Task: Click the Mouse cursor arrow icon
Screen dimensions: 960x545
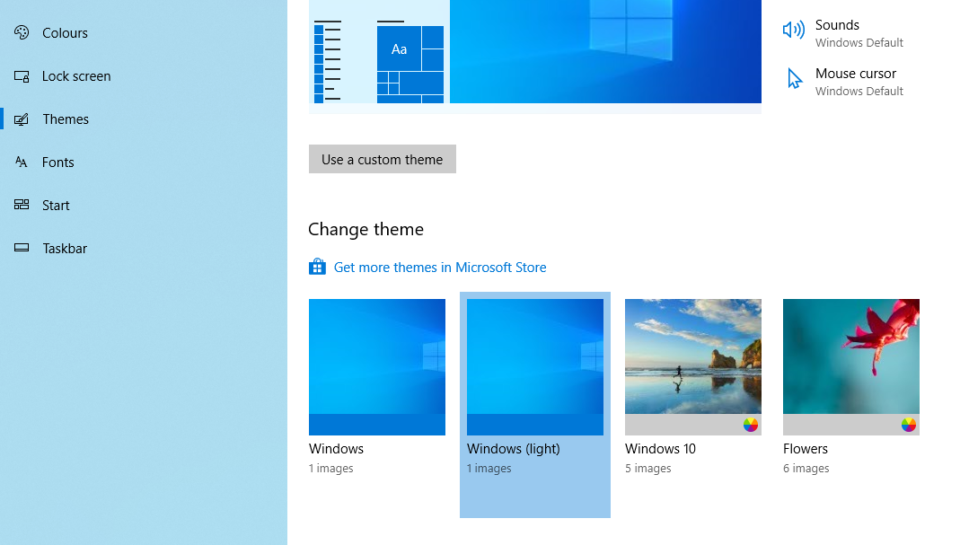Action: coord(795,78)
